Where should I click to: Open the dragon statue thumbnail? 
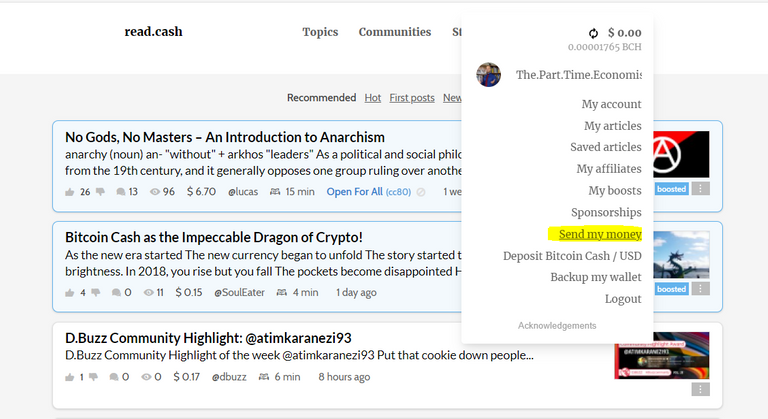(x=681, y=255)
